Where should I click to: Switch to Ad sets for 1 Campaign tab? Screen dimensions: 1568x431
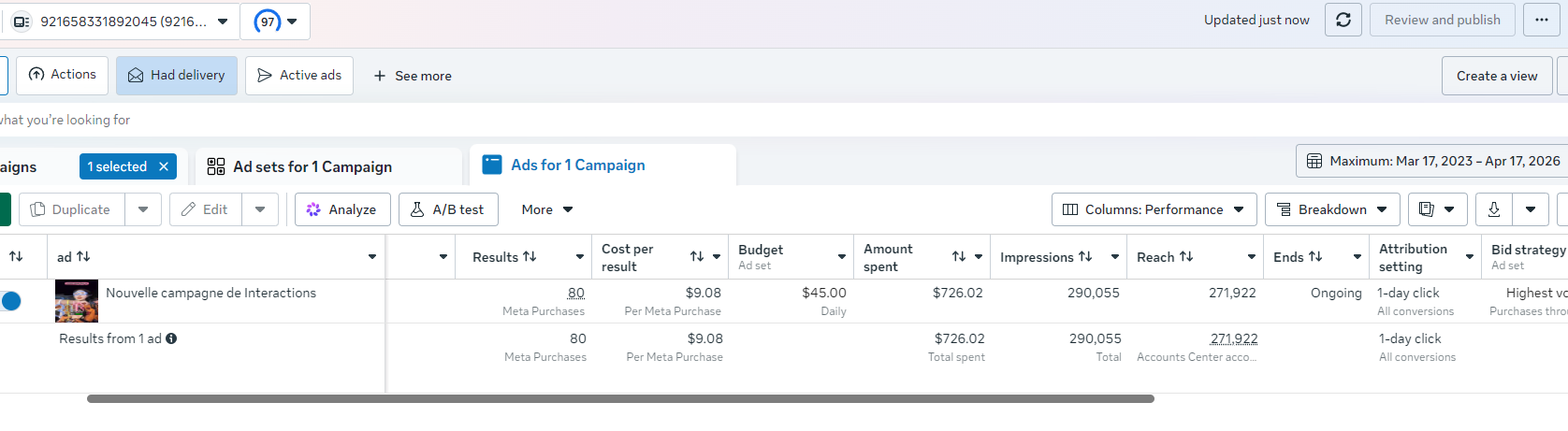coord(312,166)
